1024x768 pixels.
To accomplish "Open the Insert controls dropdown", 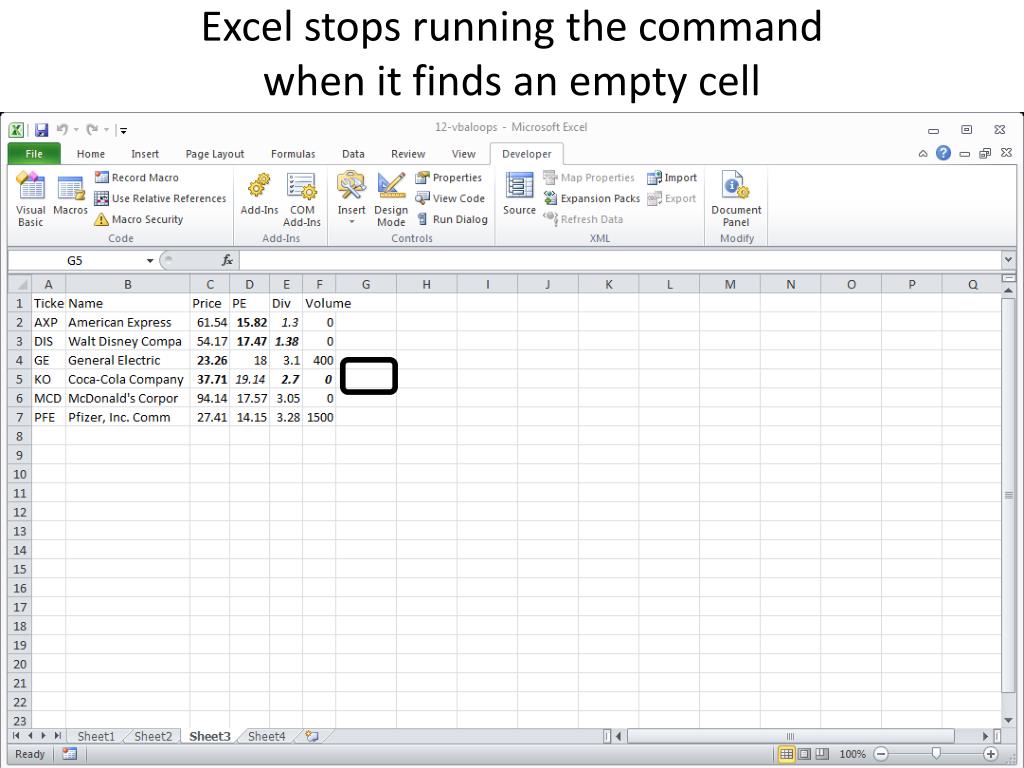I will (x=351, y=198).
